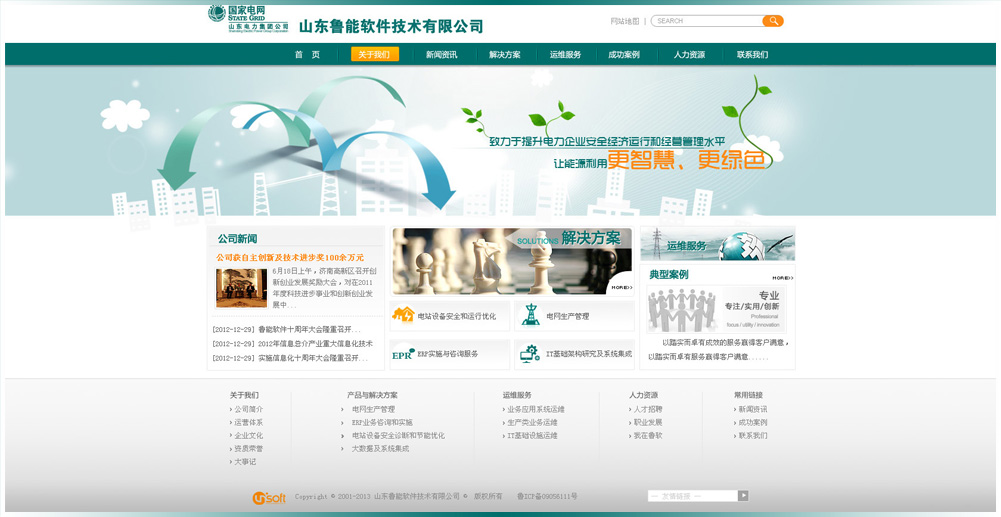This screenshot has width=1001, height=517.
Task: Open the 友情链接 dropdown in the footer
Action: (x=692, y=496)
